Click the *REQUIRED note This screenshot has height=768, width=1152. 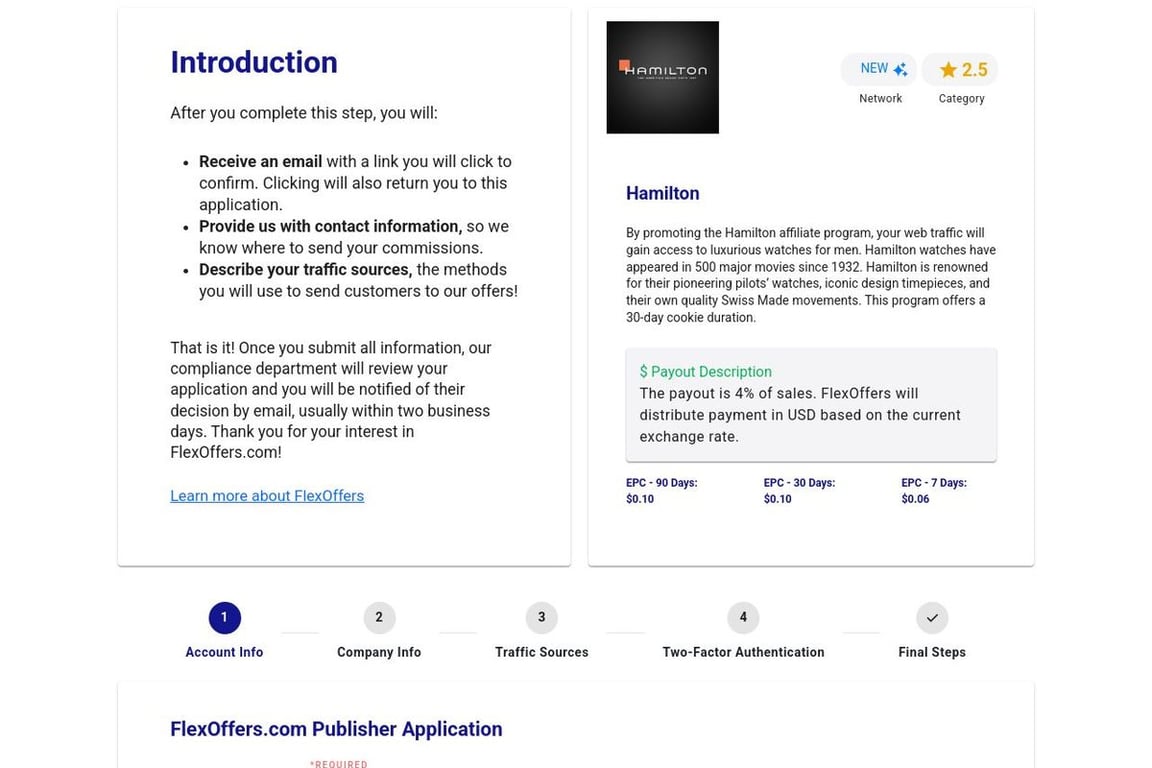339,764
